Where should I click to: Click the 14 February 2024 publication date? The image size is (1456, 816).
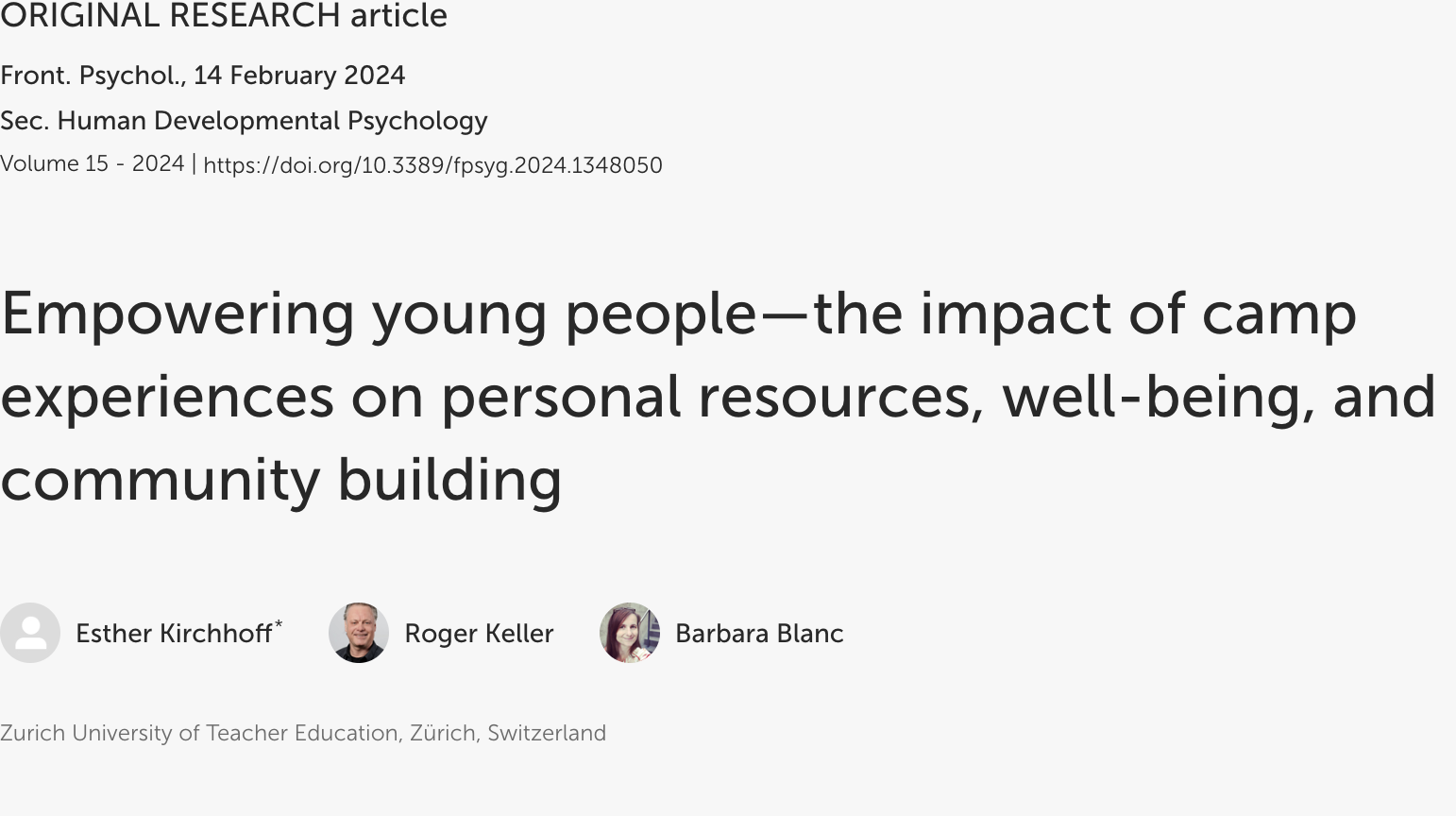(299, 76)
